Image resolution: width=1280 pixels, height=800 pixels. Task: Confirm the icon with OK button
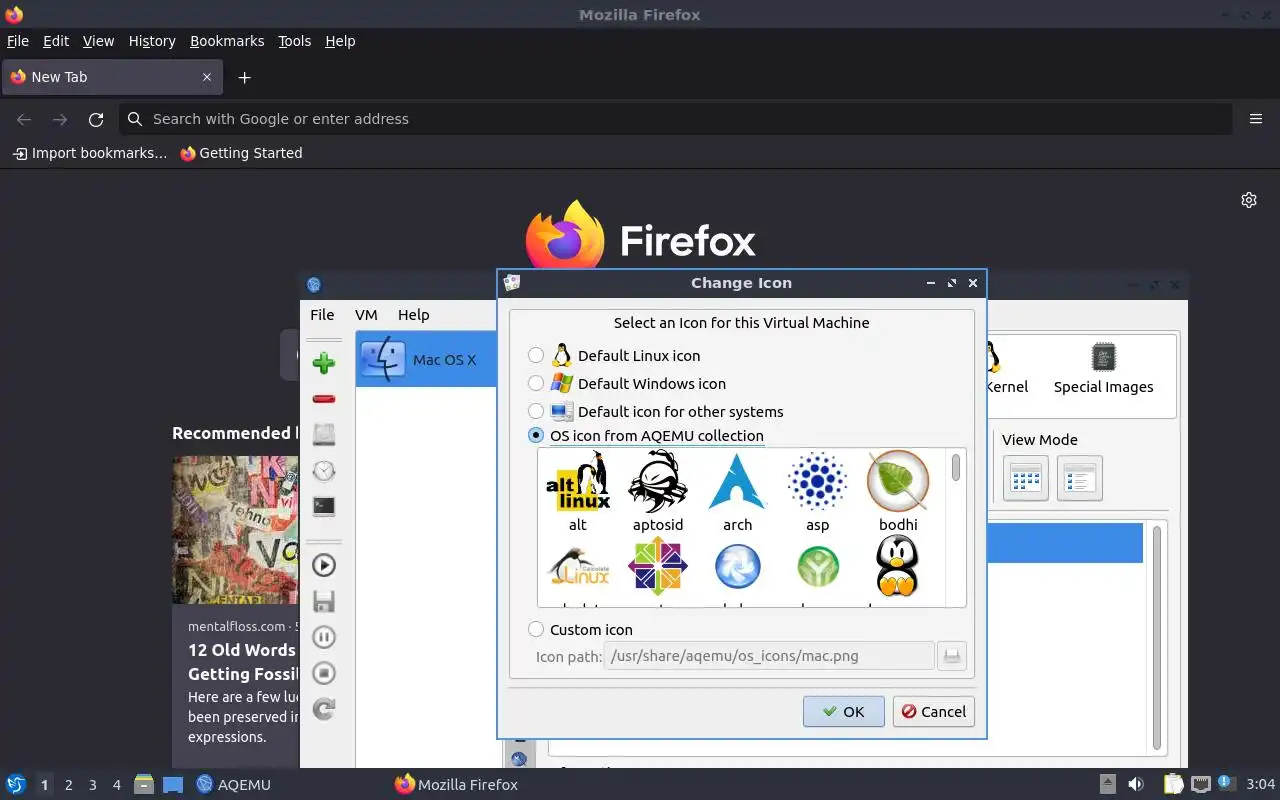(x=843, y=711)
